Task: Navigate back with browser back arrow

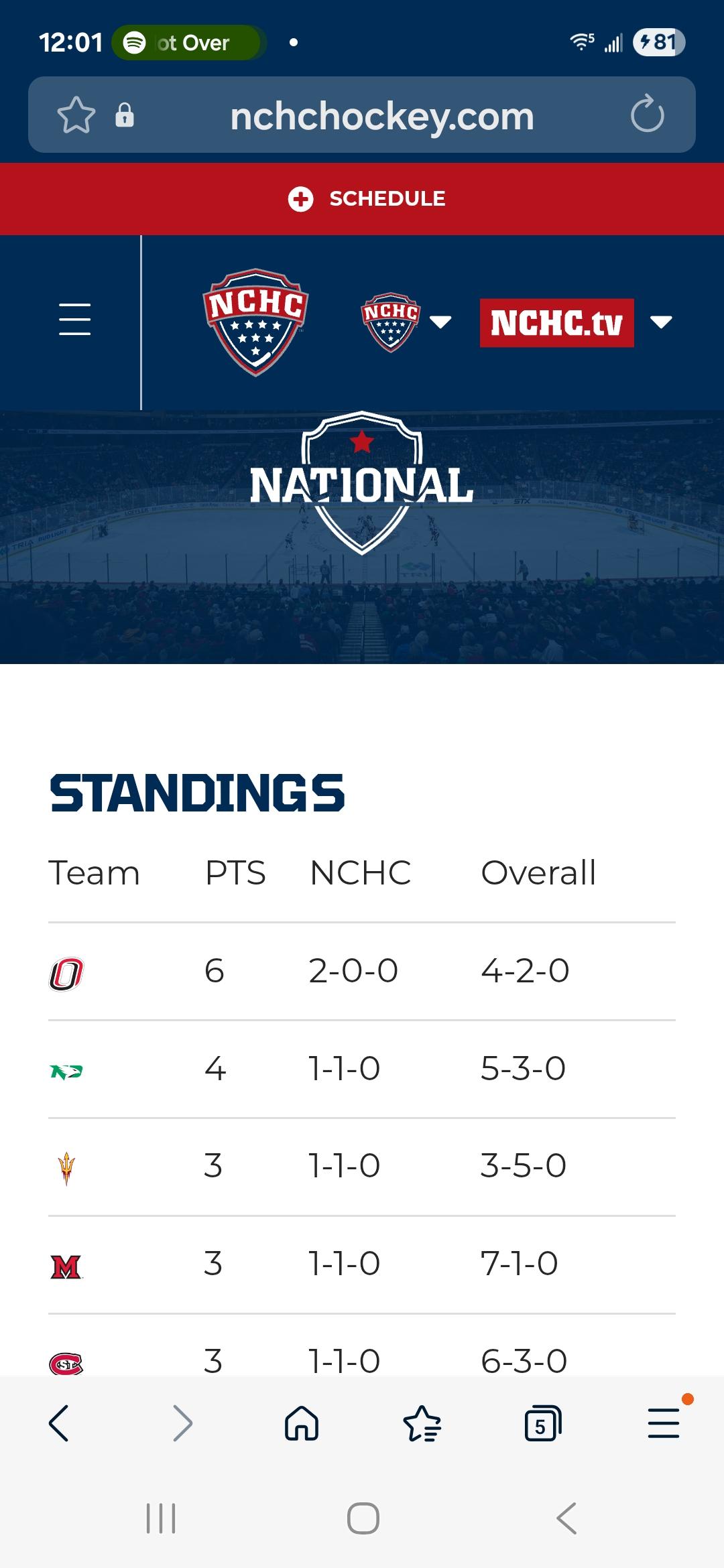Action: pos(59,1423)
